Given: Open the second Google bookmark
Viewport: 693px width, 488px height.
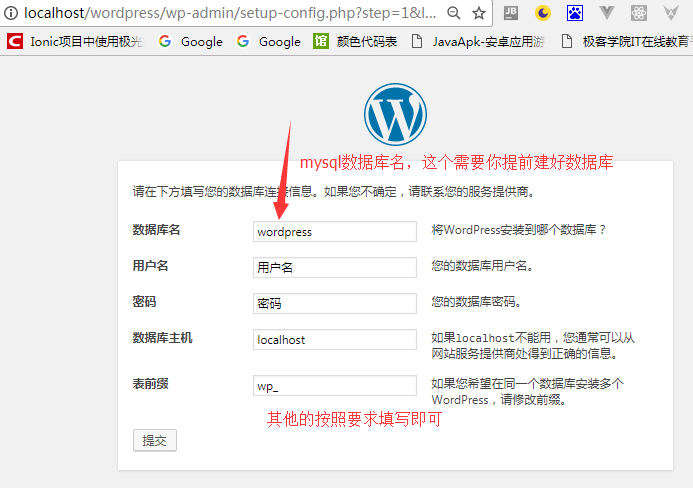Looking at the screenshot, I should (x=268, y=42).
